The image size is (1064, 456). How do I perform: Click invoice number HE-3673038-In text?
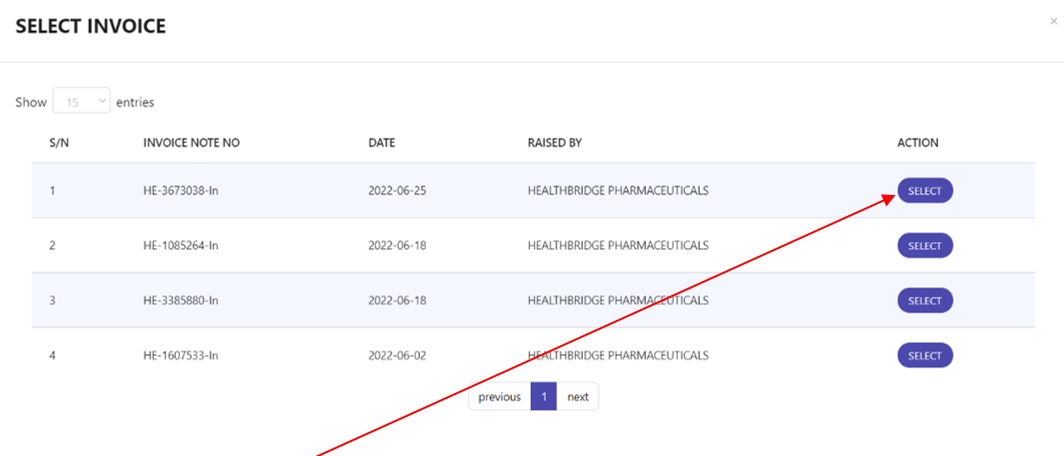pyautogui.click(x=180, y=191)
